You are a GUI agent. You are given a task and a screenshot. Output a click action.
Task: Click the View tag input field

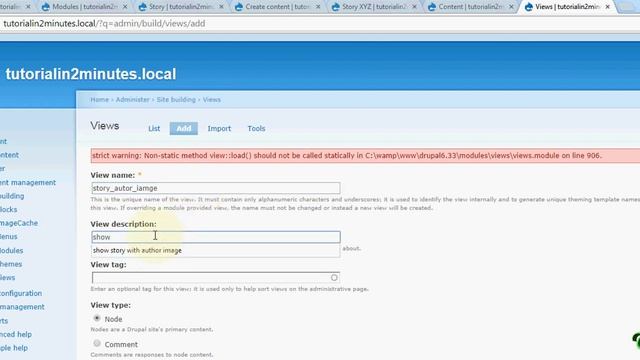point(216,278)
